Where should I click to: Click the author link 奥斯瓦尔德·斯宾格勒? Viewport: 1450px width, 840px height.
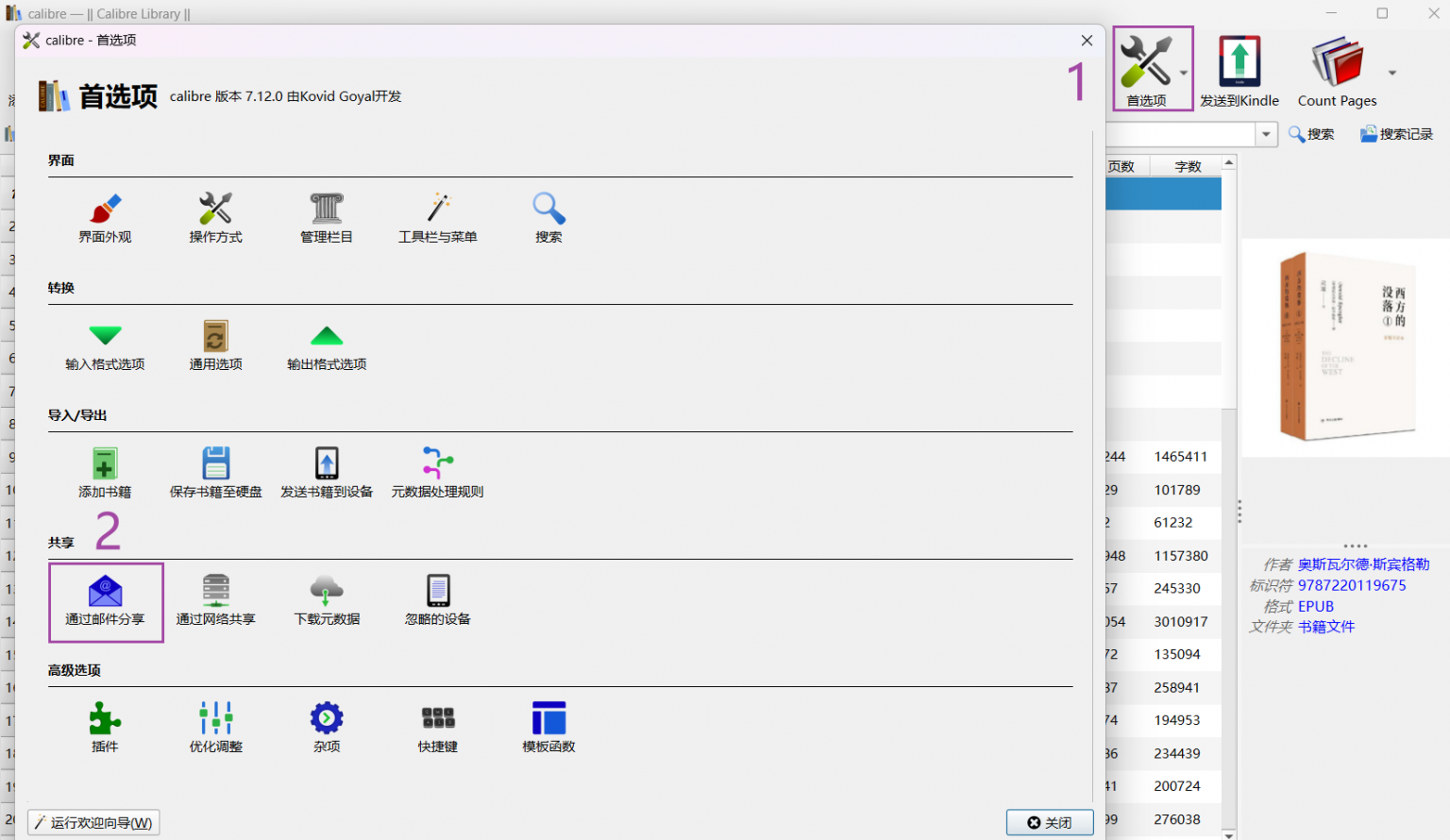(x=1363, y=564)
